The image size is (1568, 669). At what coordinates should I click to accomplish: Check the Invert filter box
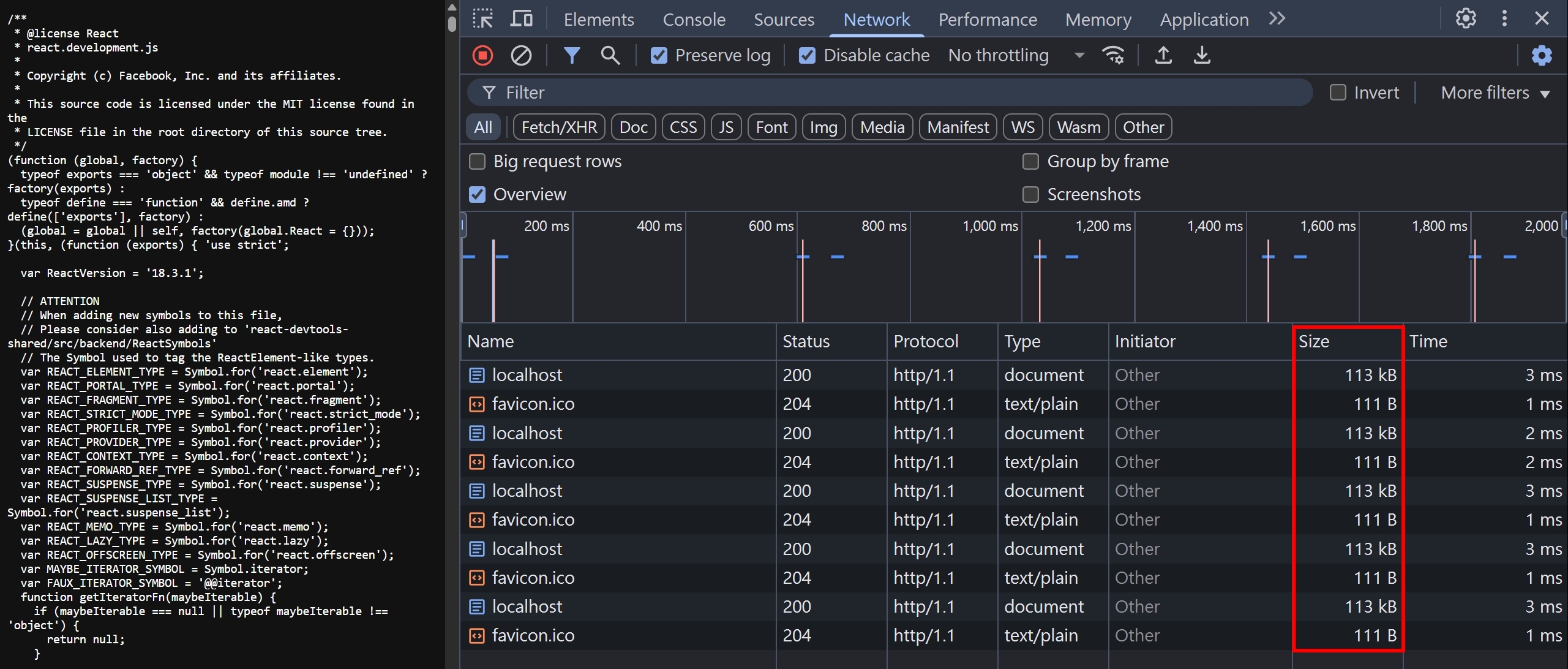click(x=1338, y=93)
